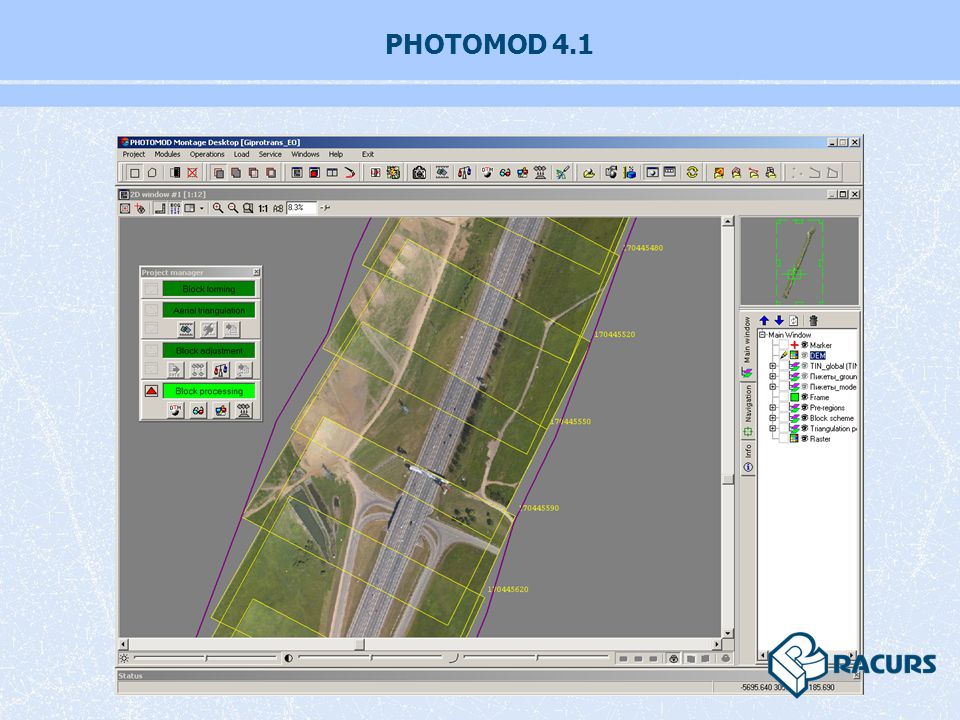The width and height of the screenshot is (960, 720).
Task: Click the red X icon in main toolbar
Action: (x=192, y=173)
